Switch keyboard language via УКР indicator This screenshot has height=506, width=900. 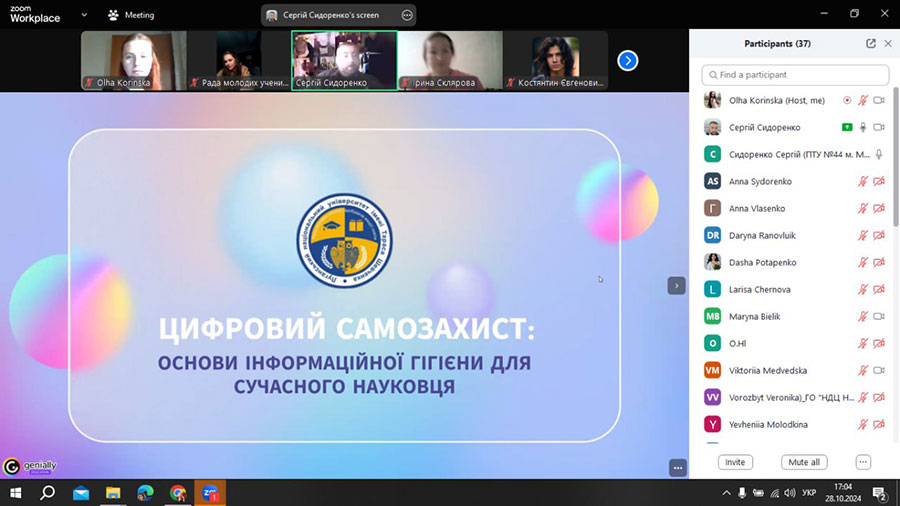click(x=810, y=493)
